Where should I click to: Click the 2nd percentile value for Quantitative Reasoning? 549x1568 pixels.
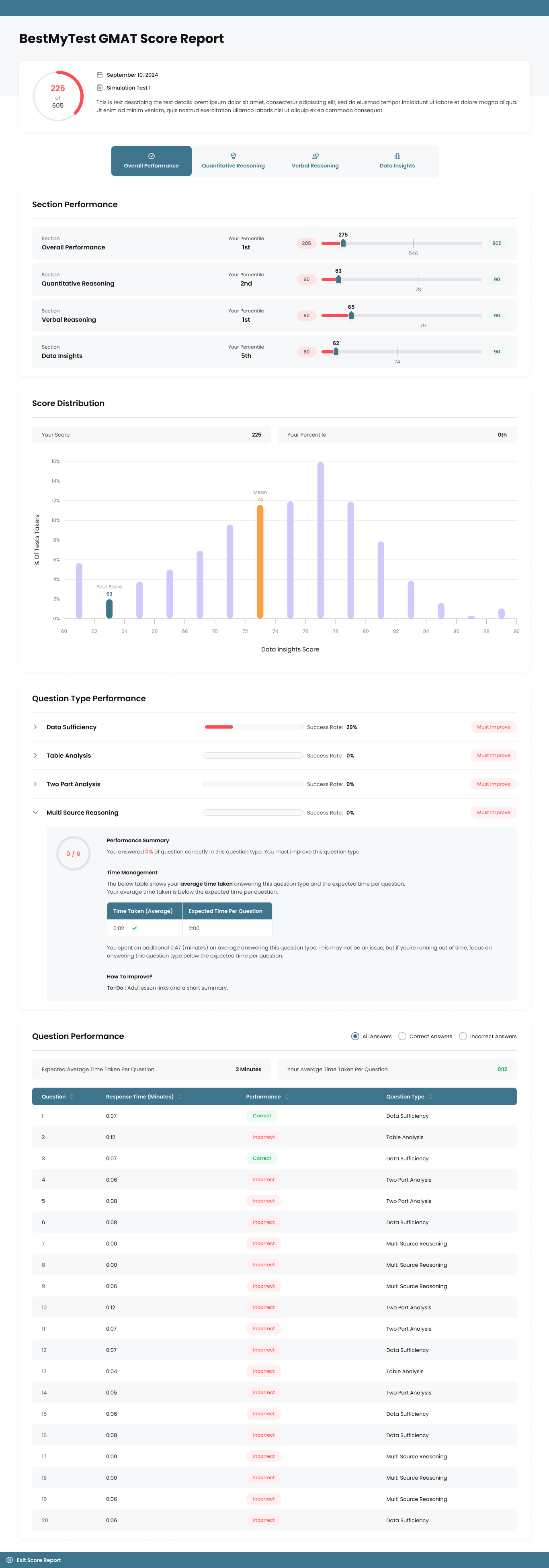point(246,283)
